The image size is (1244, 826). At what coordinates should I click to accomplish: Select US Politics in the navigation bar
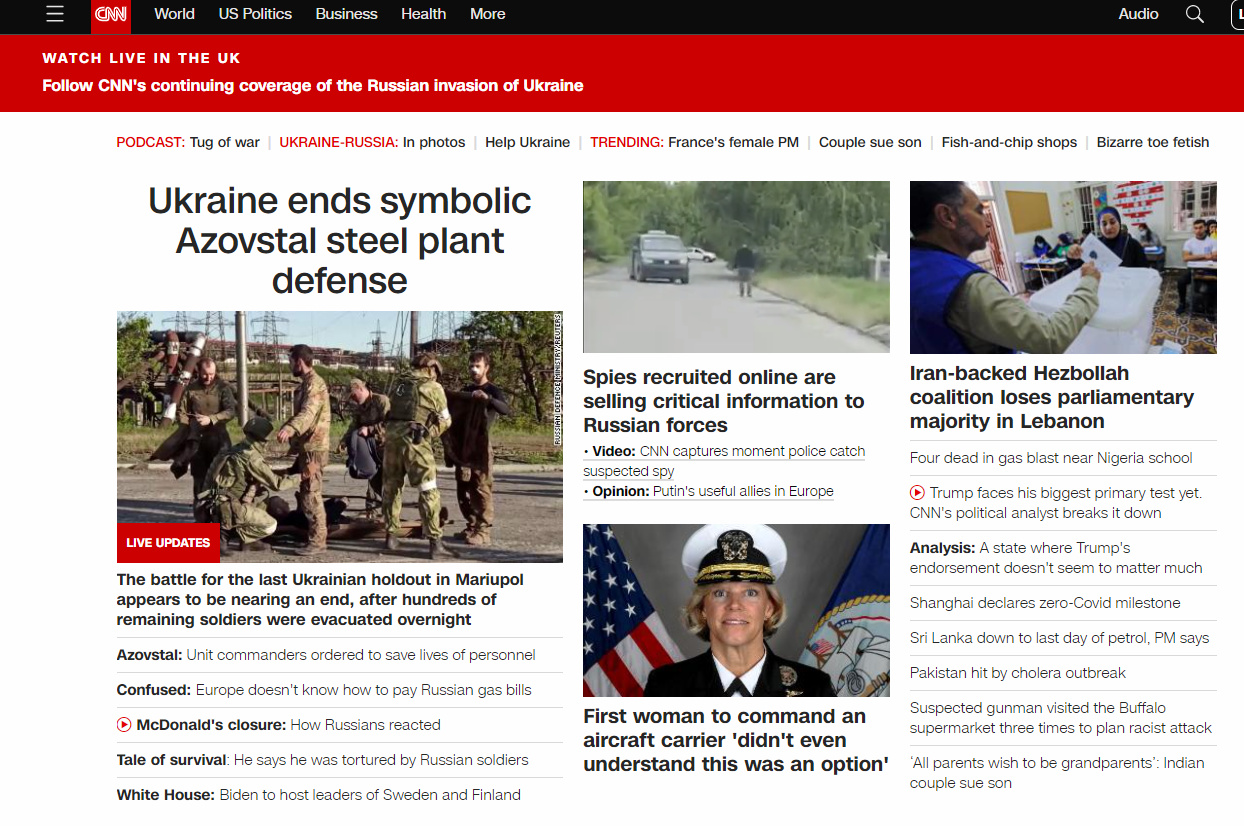(x=255, y=14)
